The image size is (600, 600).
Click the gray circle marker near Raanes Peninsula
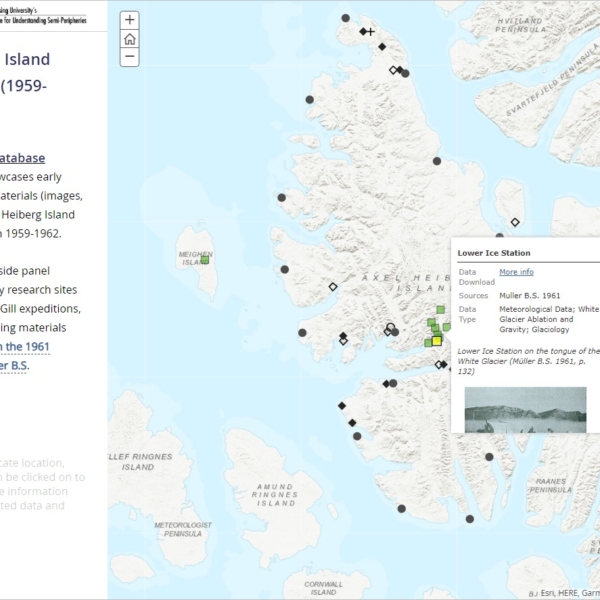tap(489, 457)
